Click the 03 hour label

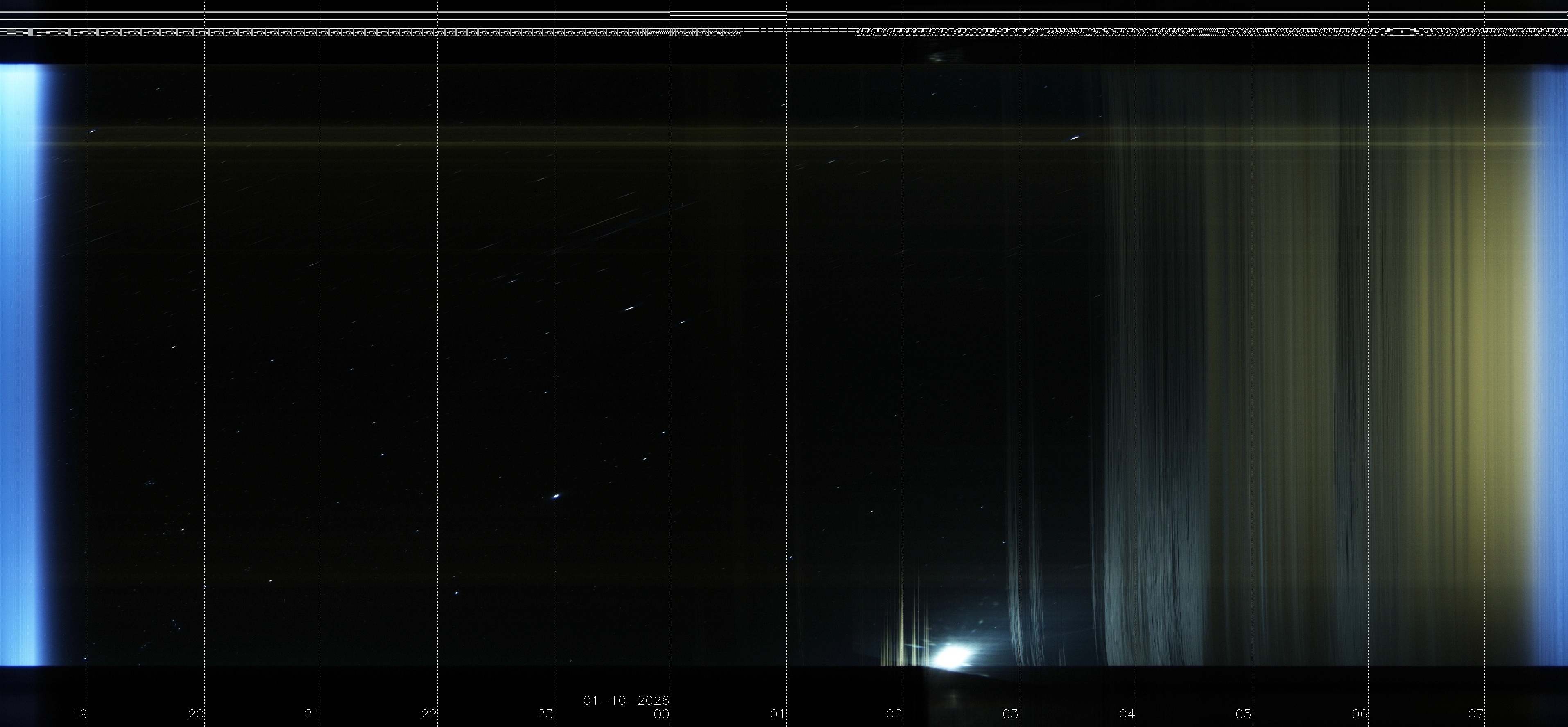click(1010, 714)
